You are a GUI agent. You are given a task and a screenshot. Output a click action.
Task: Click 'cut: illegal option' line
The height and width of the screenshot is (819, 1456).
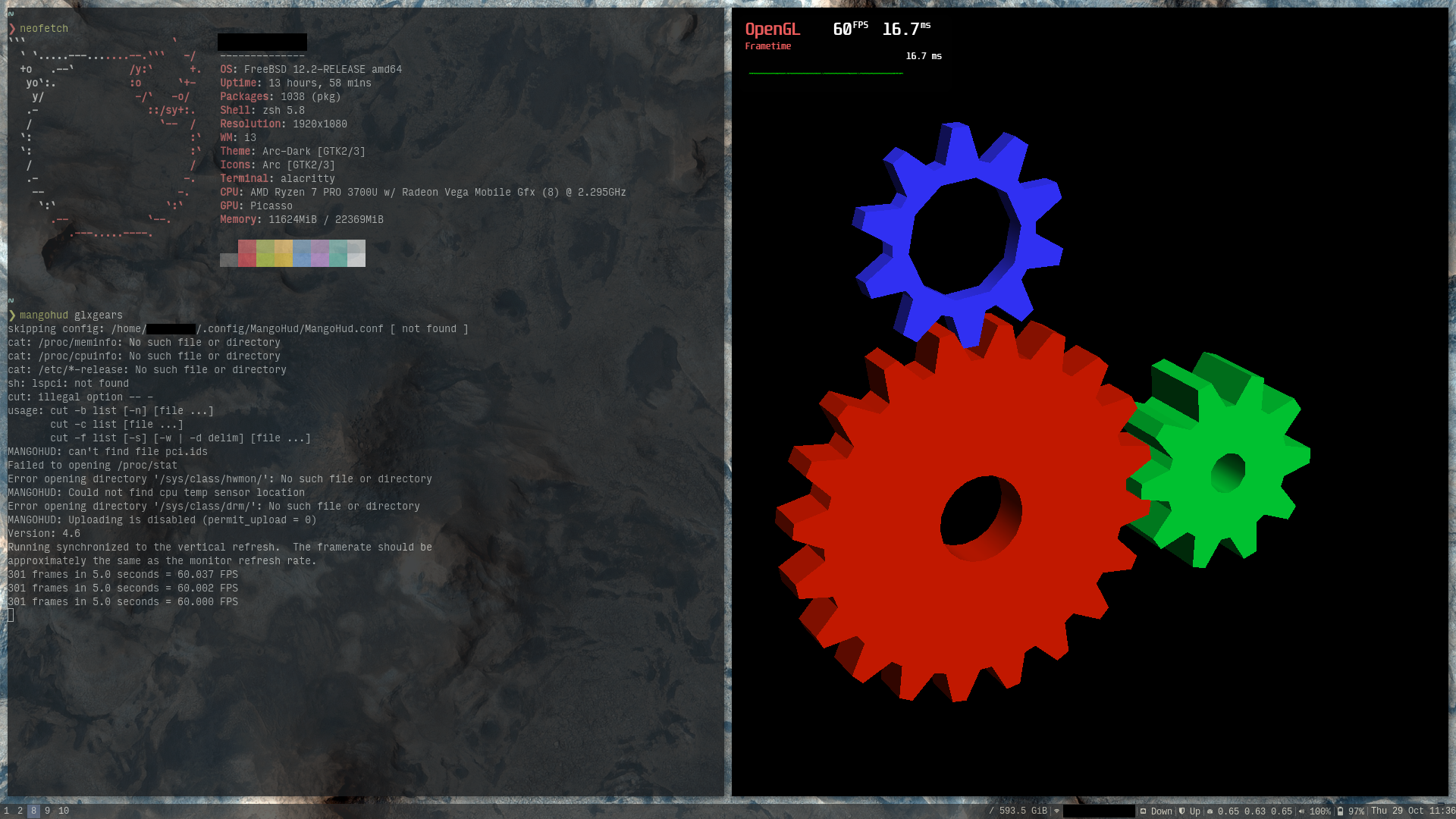tap(80, 397)
